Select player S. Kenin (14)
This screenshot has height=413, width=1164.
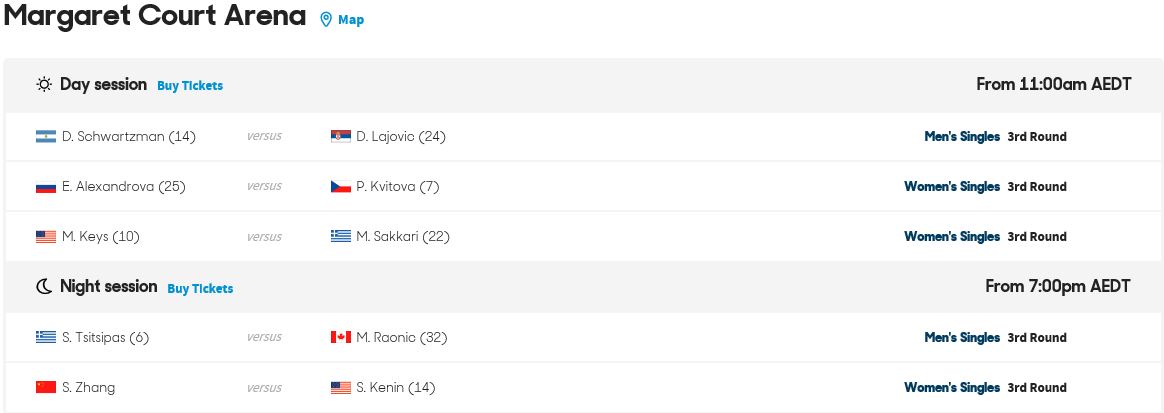(x=396, y=388)
